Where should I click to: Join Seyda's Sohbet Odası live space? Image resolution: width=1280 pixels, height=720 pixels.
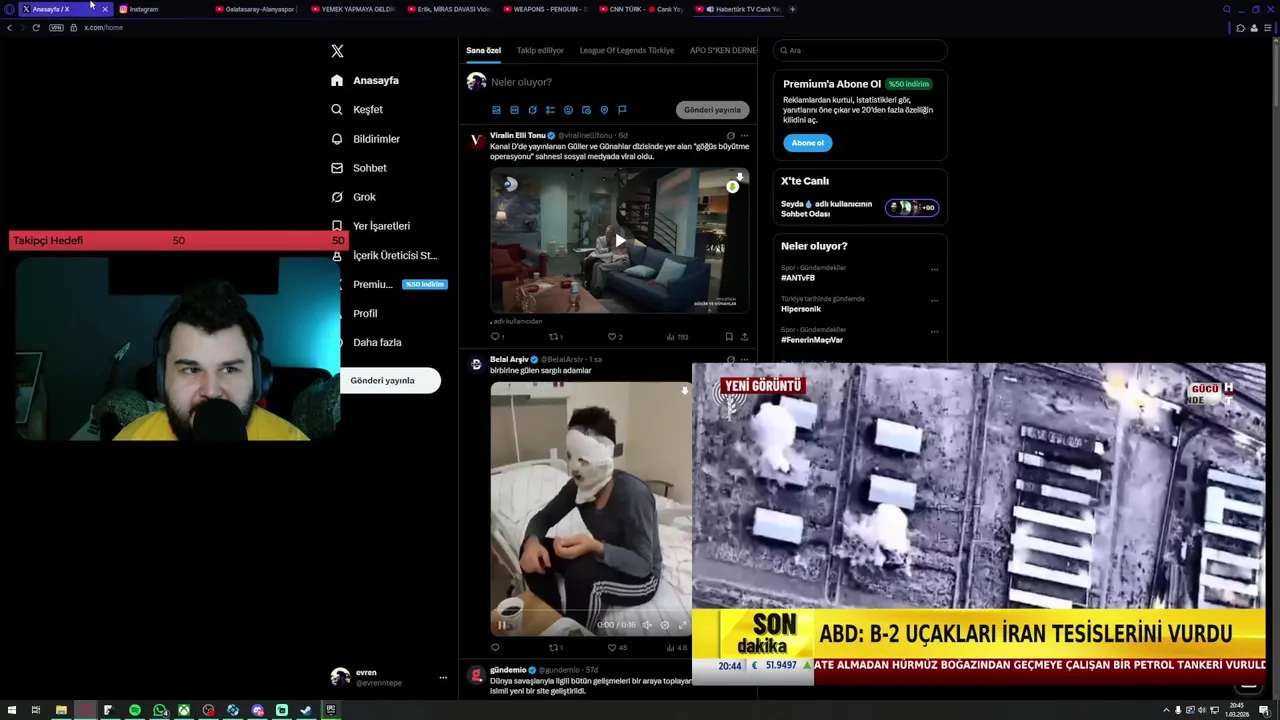click(x=860, y=208)
